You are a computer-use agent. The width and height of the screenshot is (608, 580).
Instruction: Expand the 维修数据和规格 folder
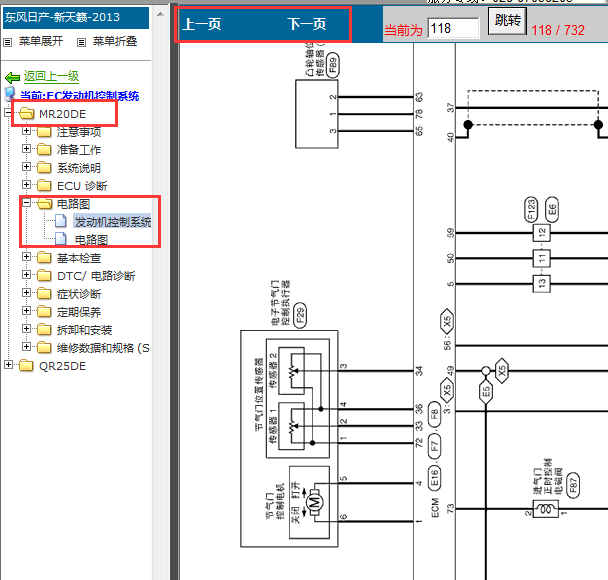point(26,347)
